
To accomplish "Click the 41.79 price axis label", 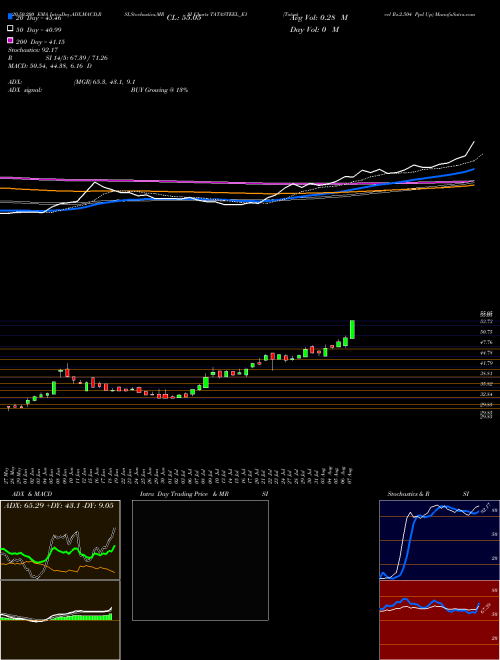I will pos(487,363).
